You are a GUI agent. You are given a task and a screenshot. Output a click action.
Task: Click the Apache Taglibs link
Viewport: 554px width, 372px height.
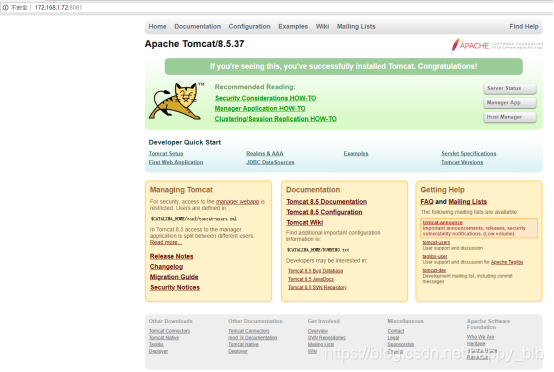pyautogui.click(x=507, y=262)
